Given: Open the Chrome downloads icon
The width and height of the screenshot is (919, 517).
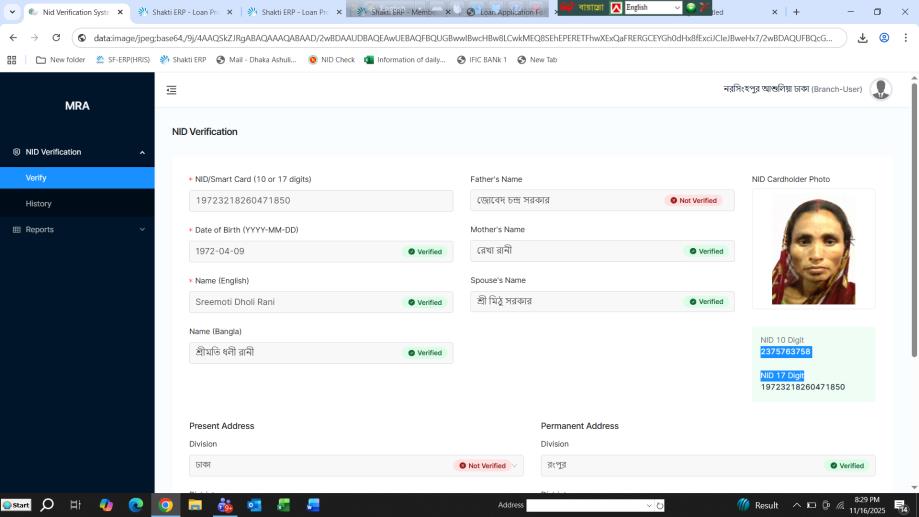Looking at the screenshot, I should (x=861, y=38).
